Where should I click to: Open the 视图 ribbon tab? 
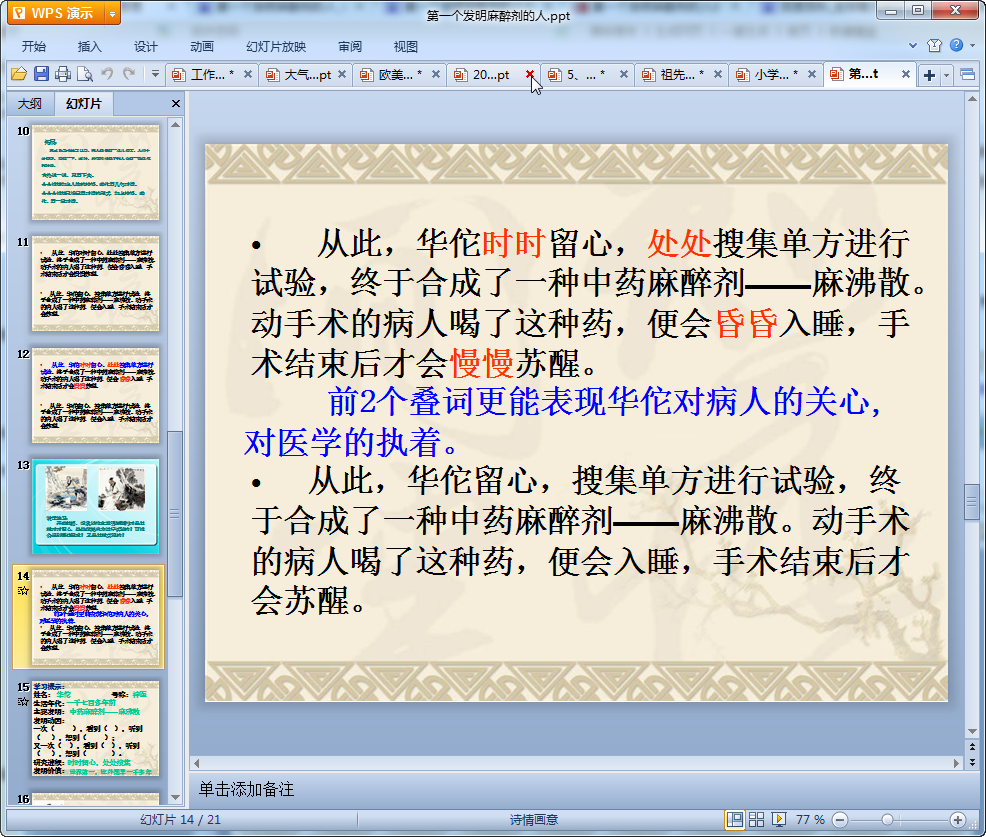406,47
